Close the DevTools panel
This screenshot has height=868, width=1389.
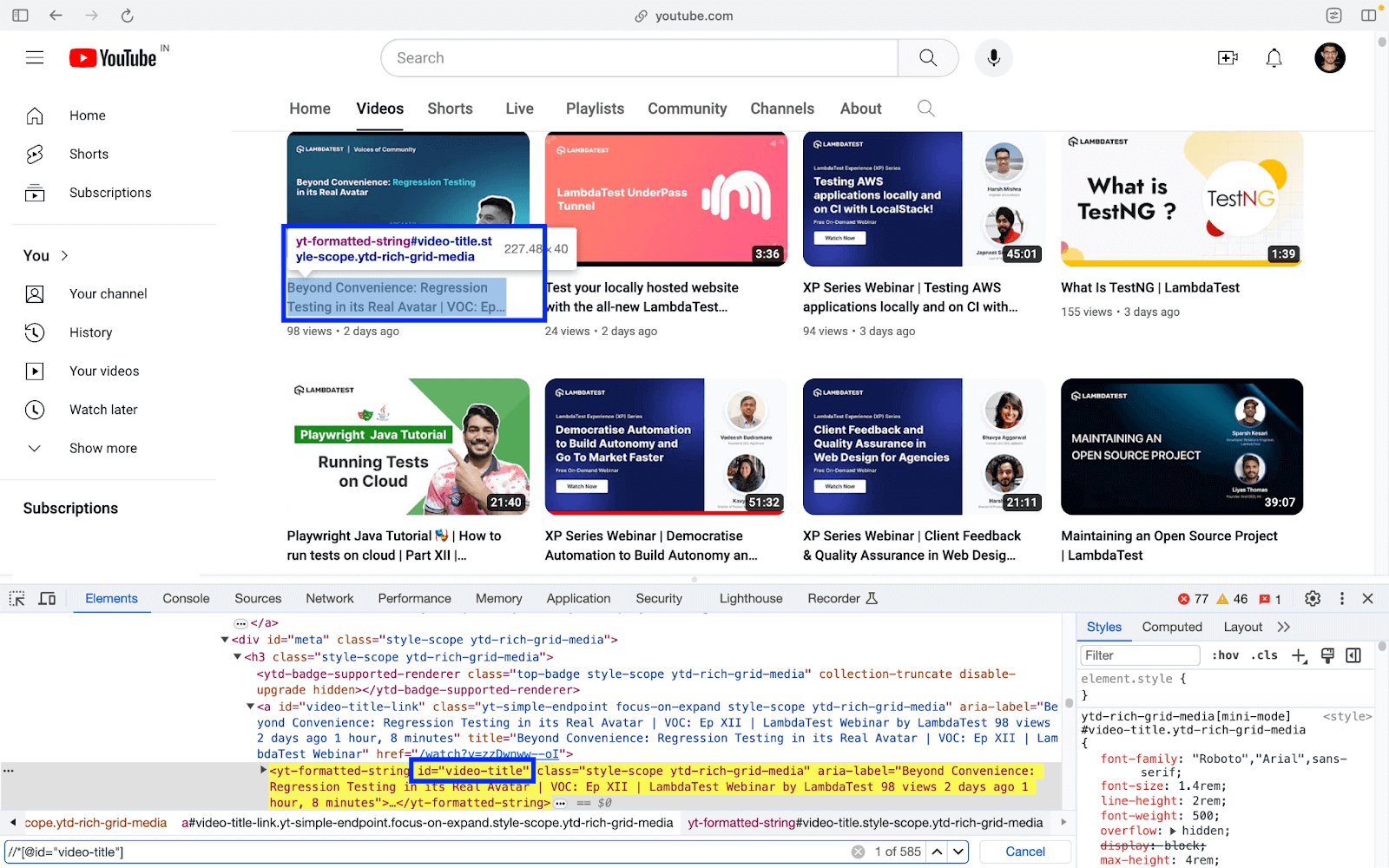[1368, 599]
